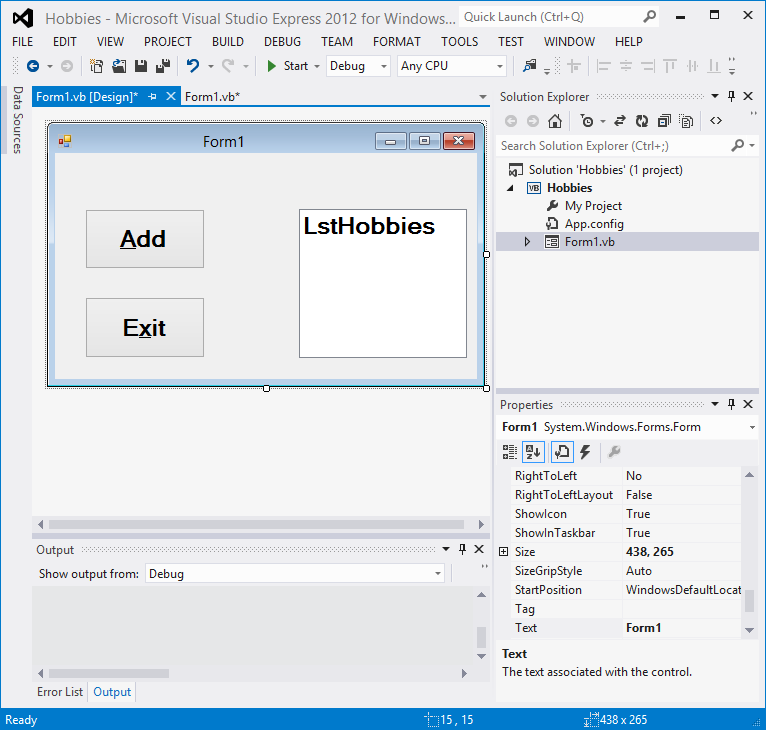Select the Add button on Form1
This screenshot has width=766, height=730.
click(145, 239)
